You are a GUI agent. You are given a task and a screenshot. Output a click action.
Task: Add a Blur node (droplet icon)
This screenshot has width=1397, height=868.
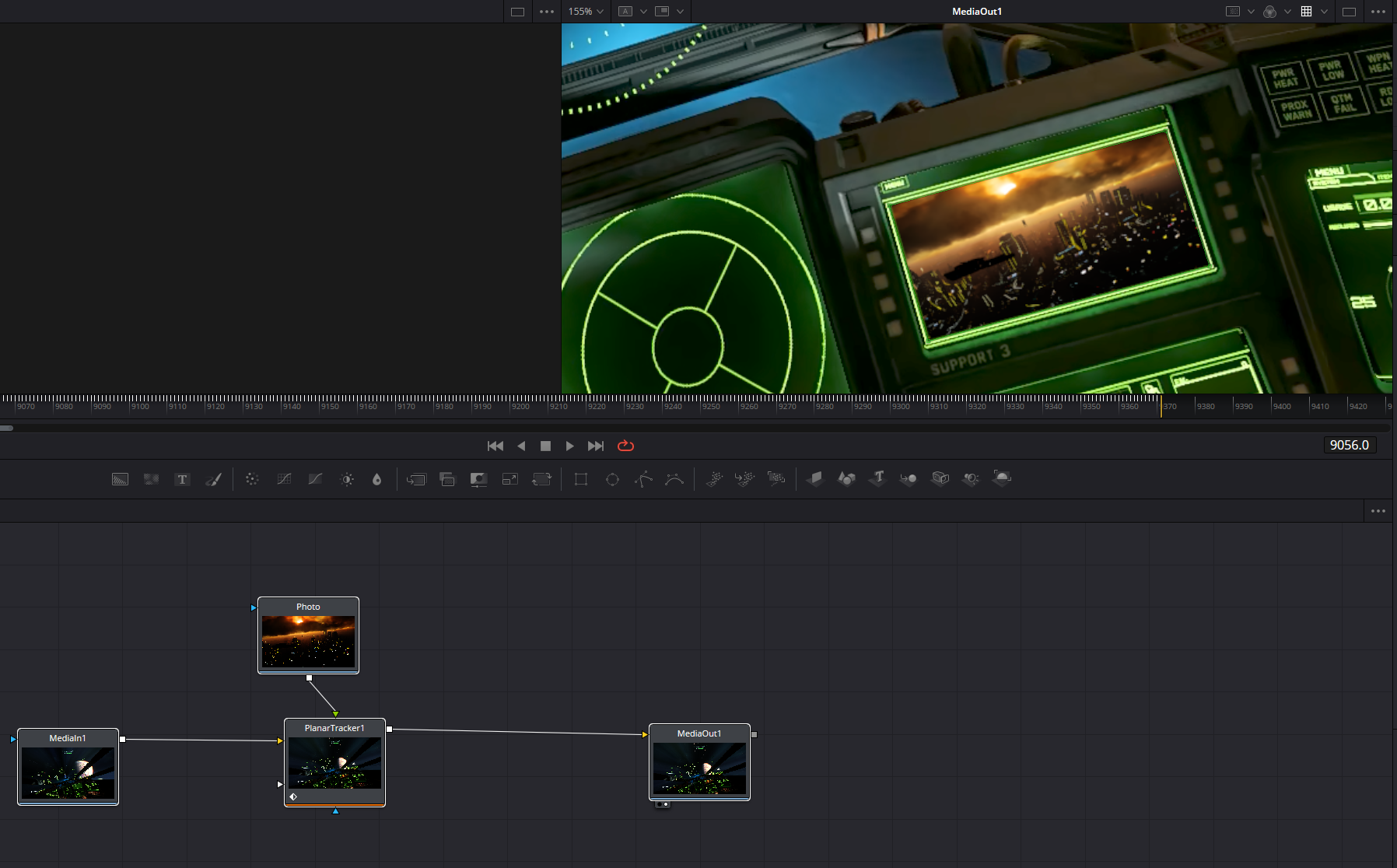point(377,479)
